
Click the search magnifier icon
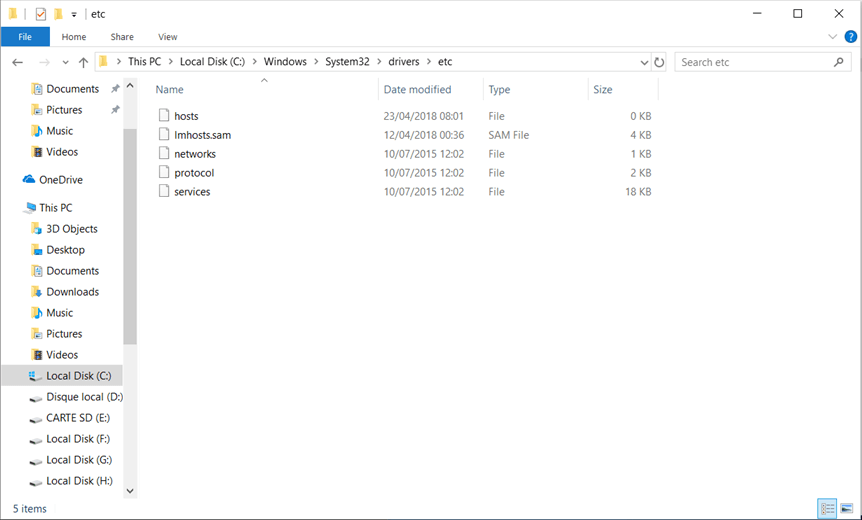pyautogui.click(x=839, y=62)
